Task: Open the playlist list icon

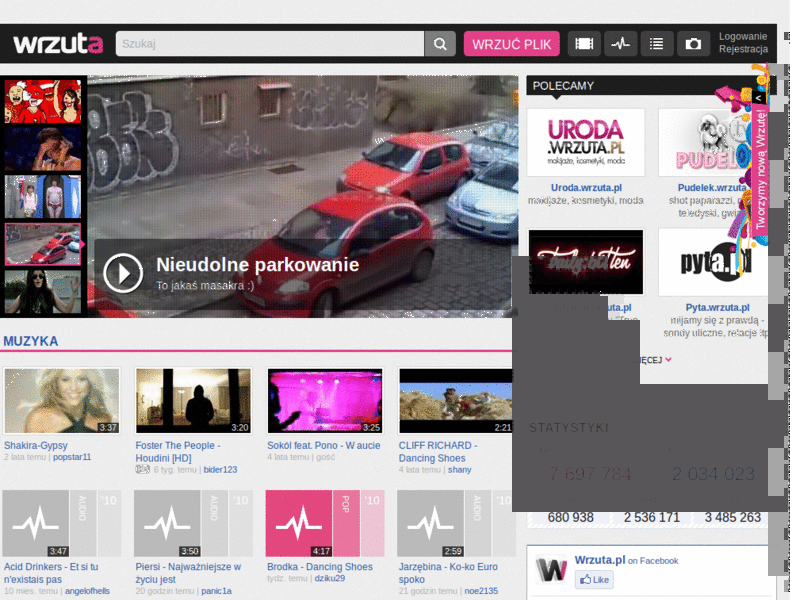Action: tap(657, 44)
